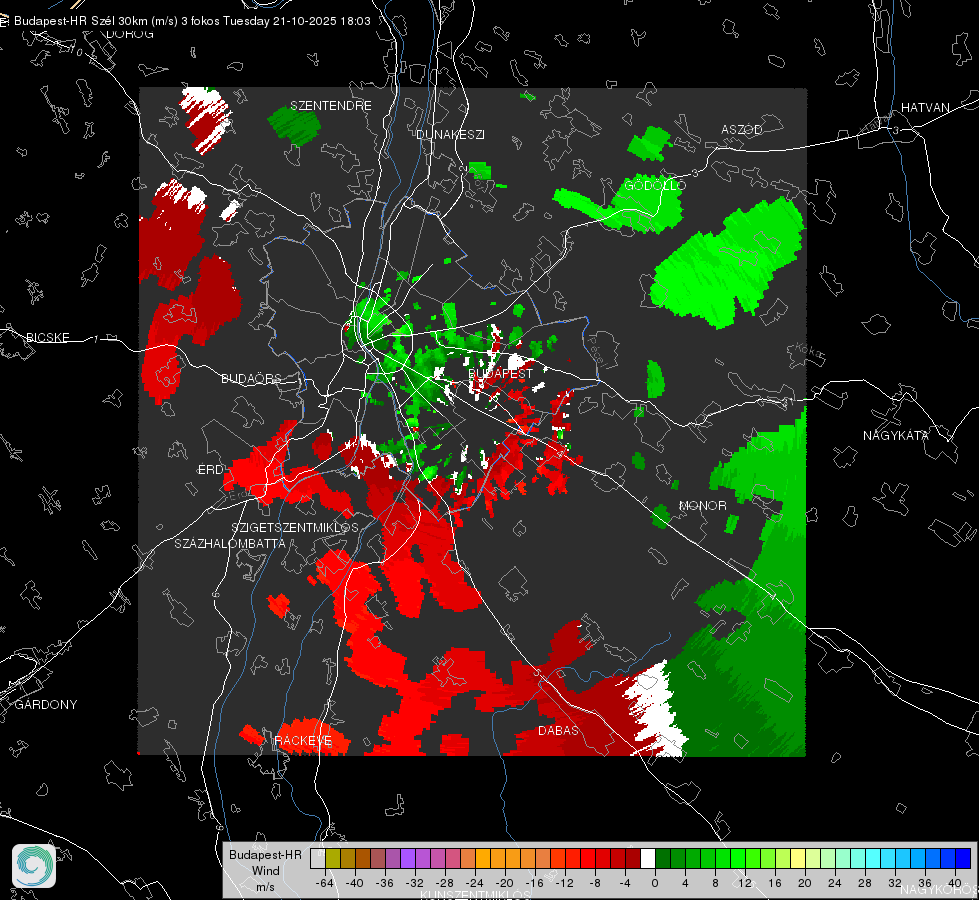Pick the dark blue 40 m/s legend swatch
The image size is (979, 900).
coord(963,858)
